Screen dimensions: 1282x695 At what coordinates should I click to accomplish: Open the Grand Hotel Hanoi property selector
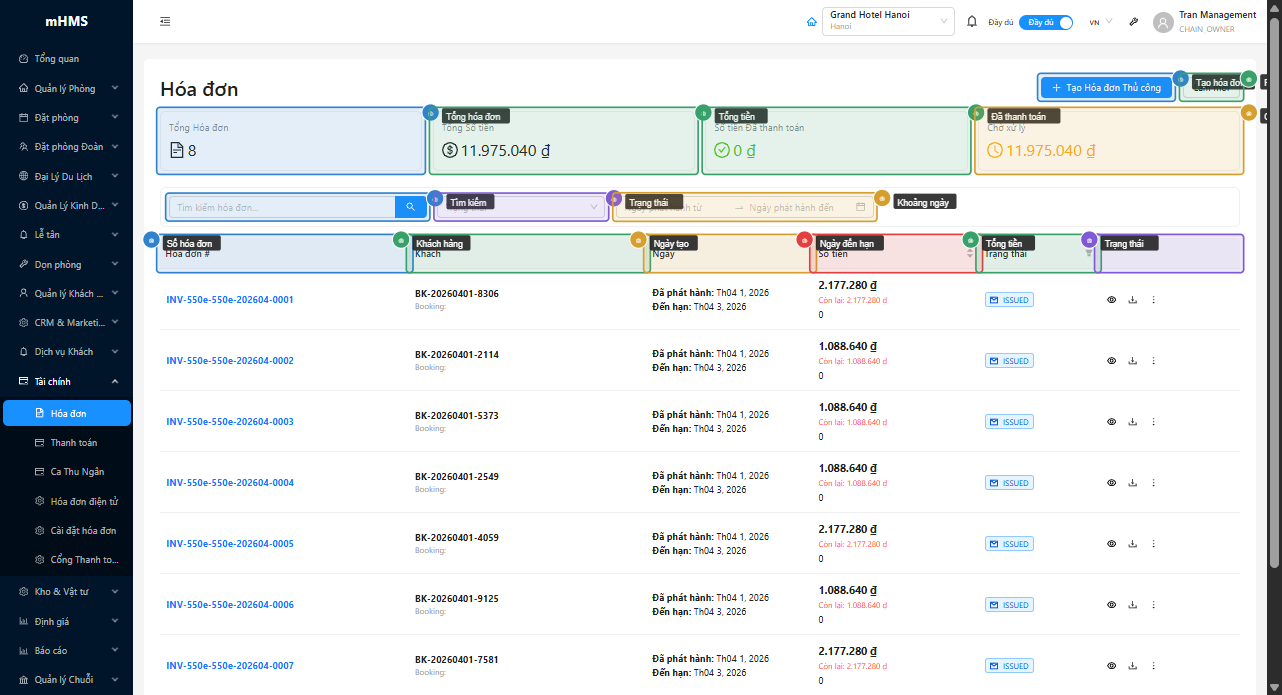pyautogui.click(x=888, y=22)
